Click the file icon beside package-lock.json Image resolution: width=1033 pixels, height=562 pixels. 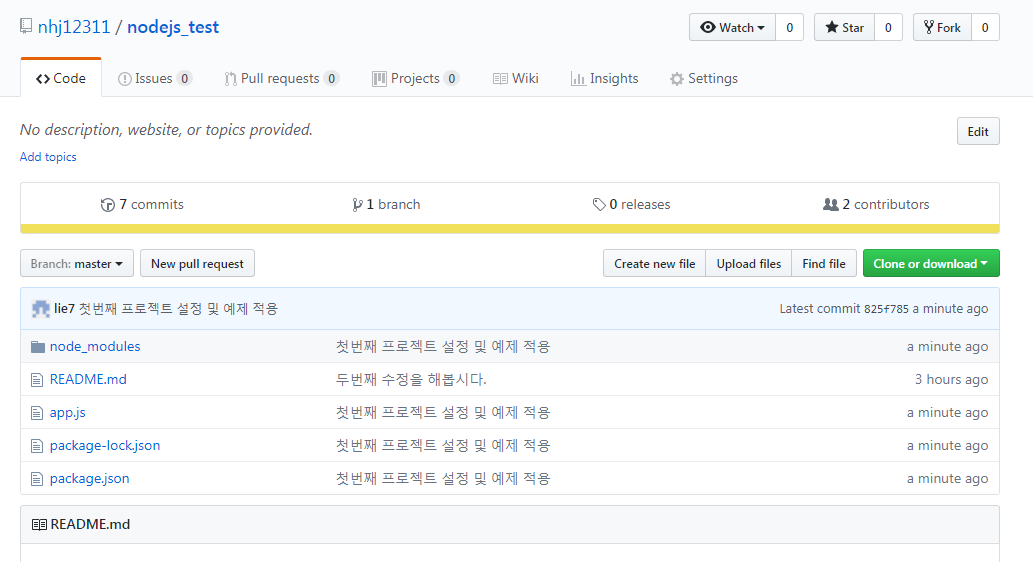tap(37, 446)
